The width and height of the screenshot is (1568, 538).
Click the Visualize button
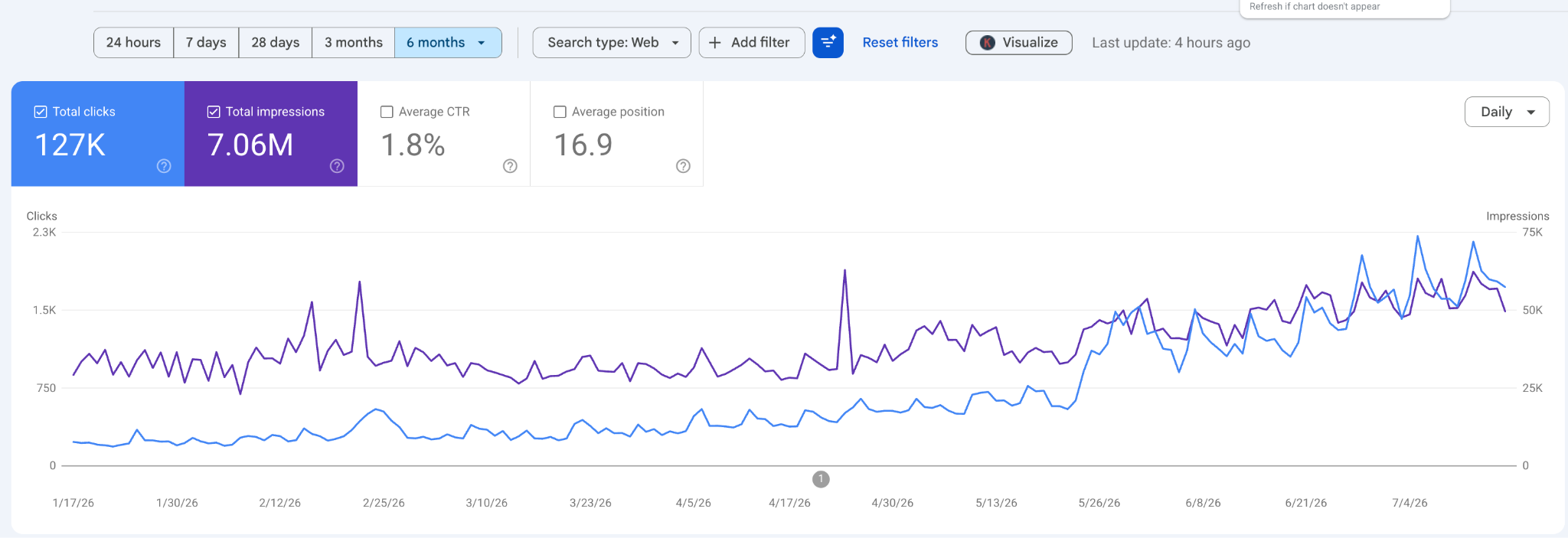tap(1019, 43)
